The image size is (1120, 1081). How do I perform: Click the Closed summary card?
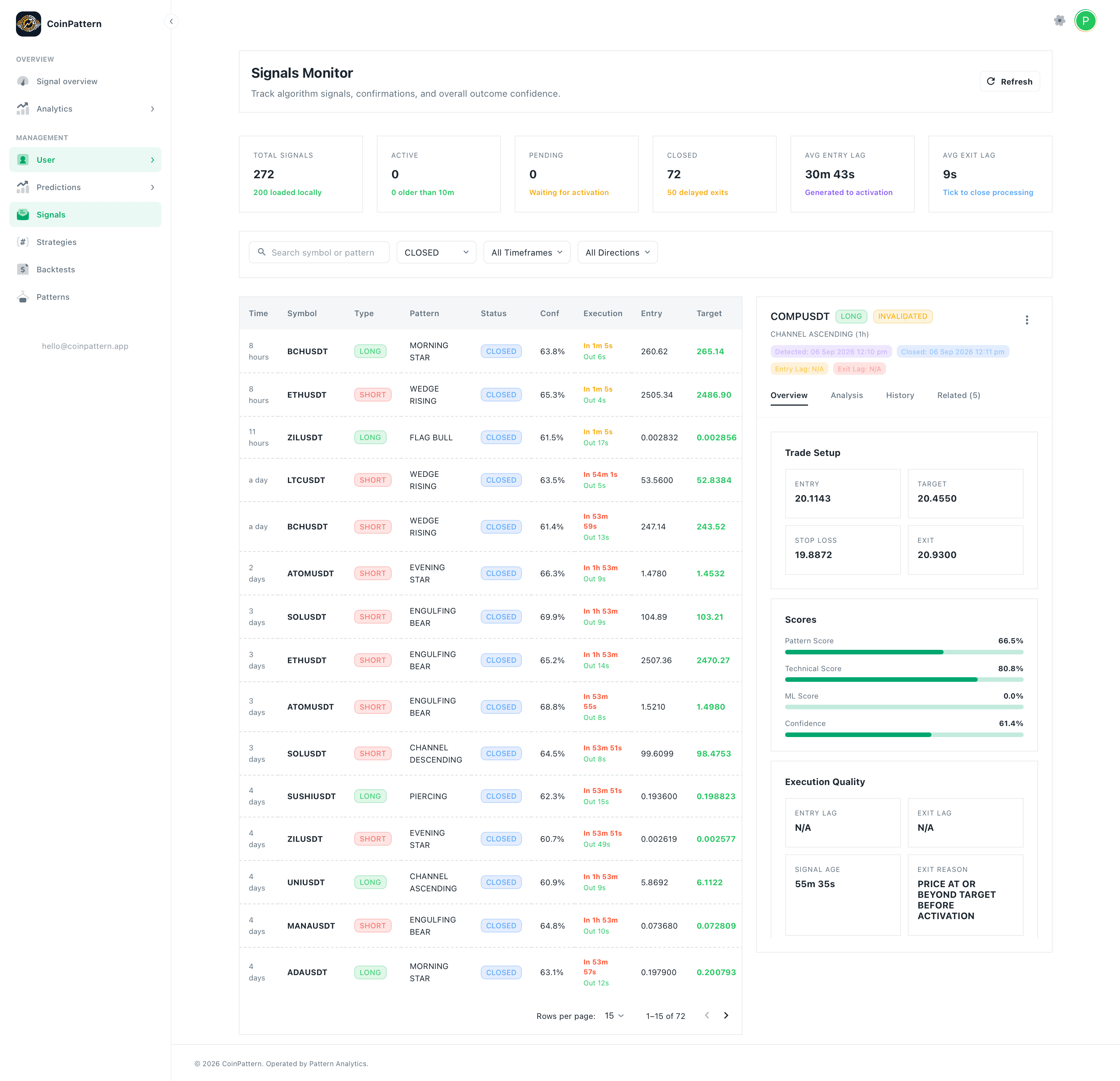click(714, 174)
